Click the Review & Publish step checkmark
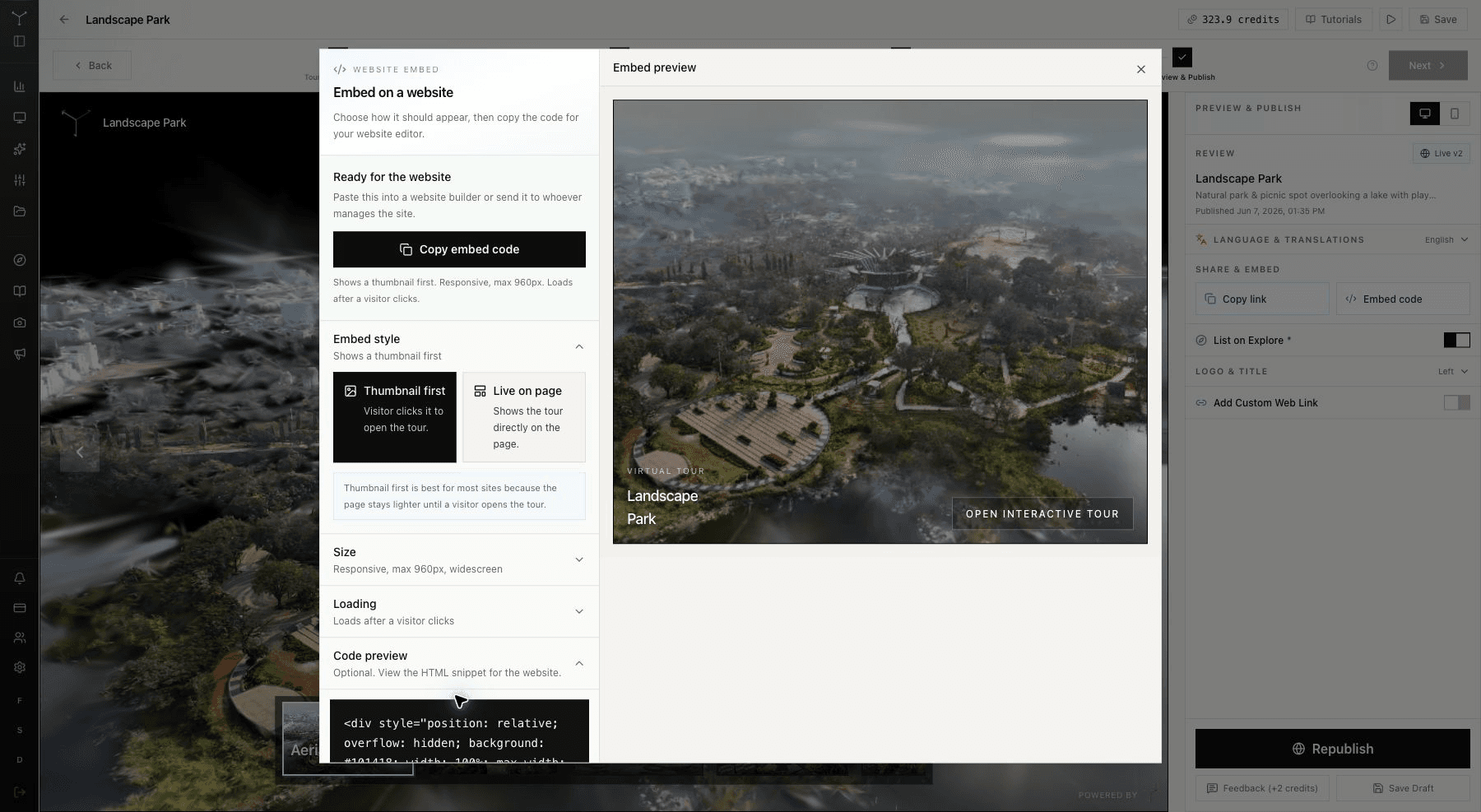 coord(1182,58)
